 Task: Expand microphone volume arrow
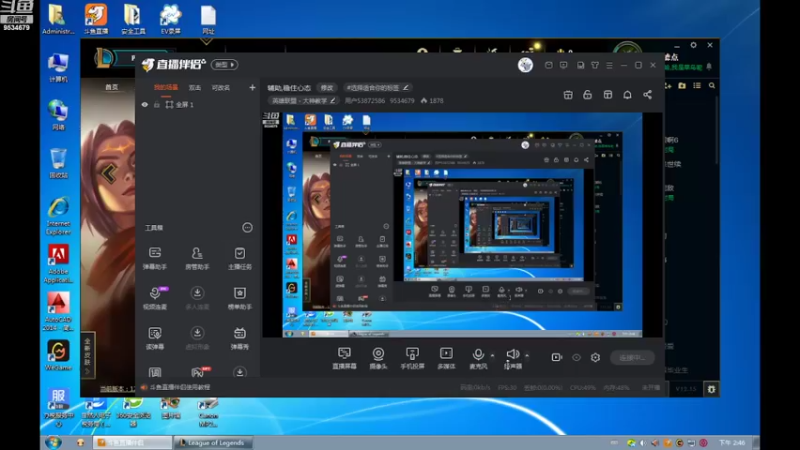[x=492, y=355]
